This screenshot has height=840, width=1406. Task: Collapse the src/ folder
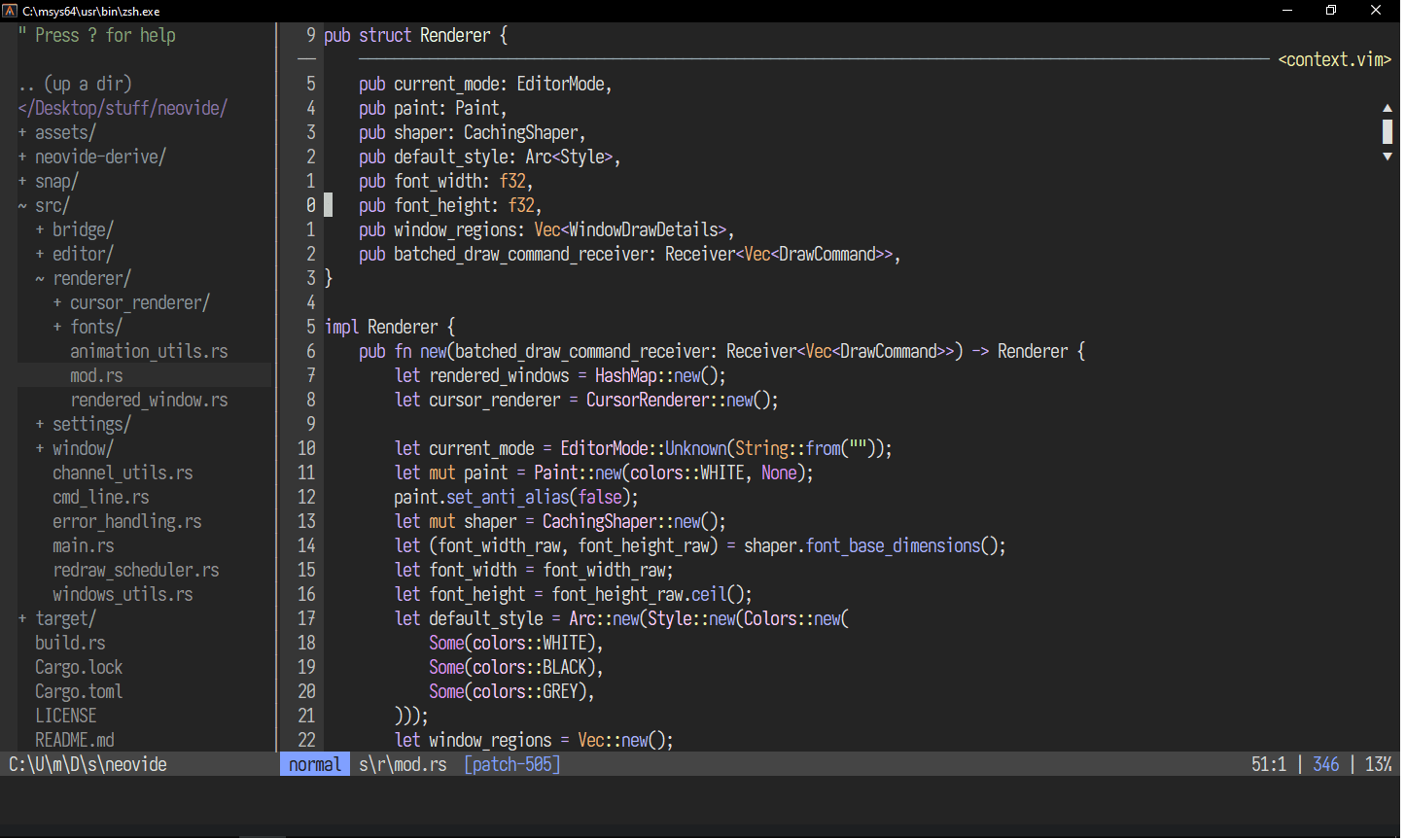pyautogui.click(x=51, y=205)
